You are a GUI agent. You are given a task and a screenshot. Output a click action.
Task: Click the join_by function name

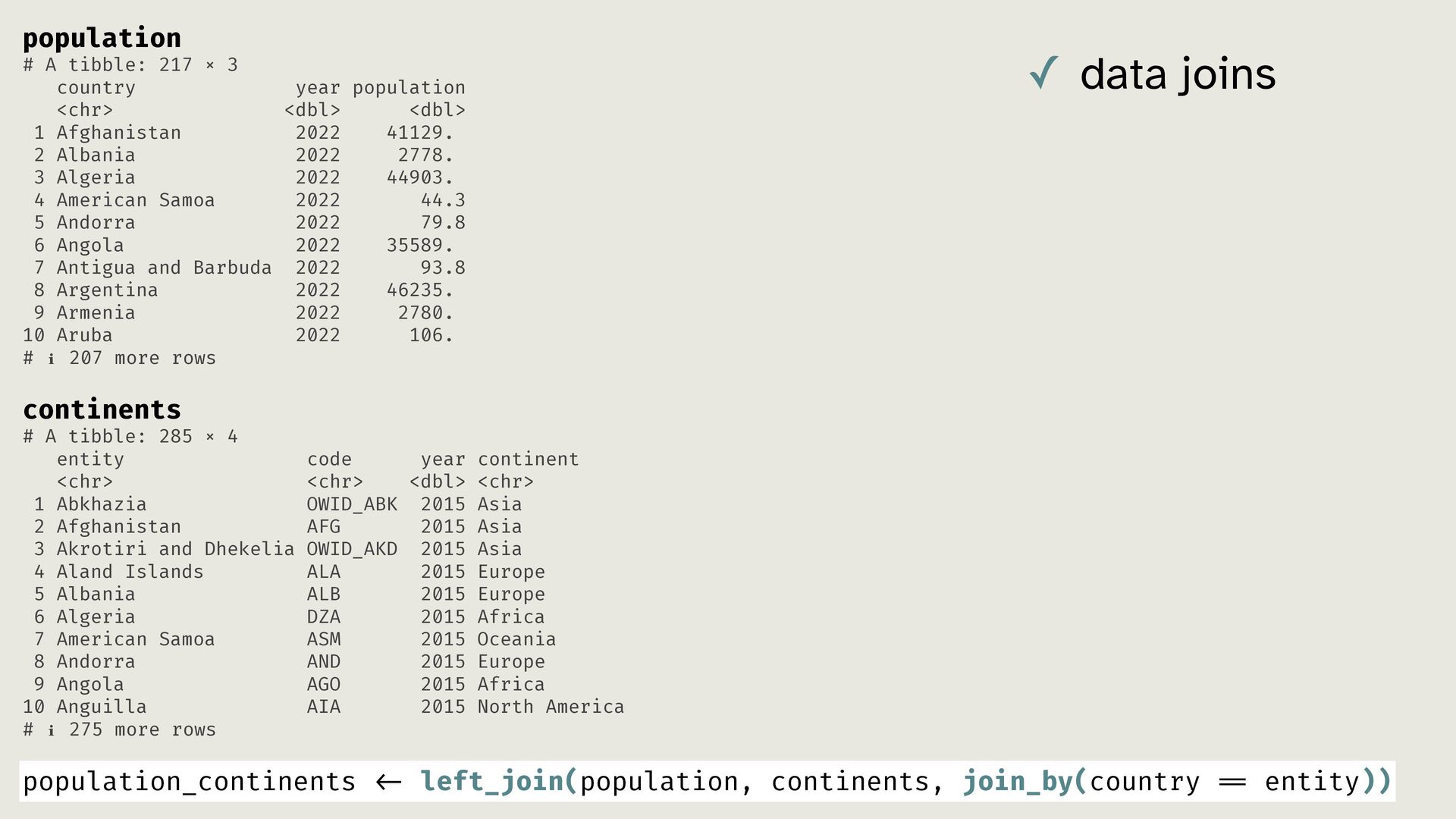1018,781
